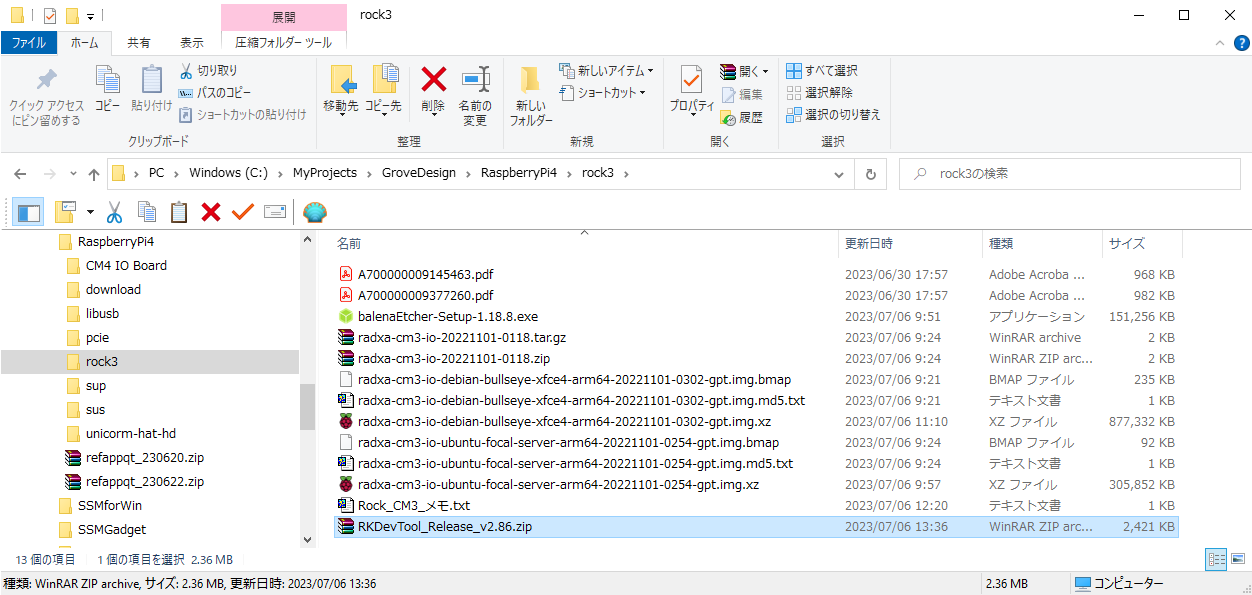Open the recent locations dropdown arrow
1252x595 pixels.
tap(72, 174)
